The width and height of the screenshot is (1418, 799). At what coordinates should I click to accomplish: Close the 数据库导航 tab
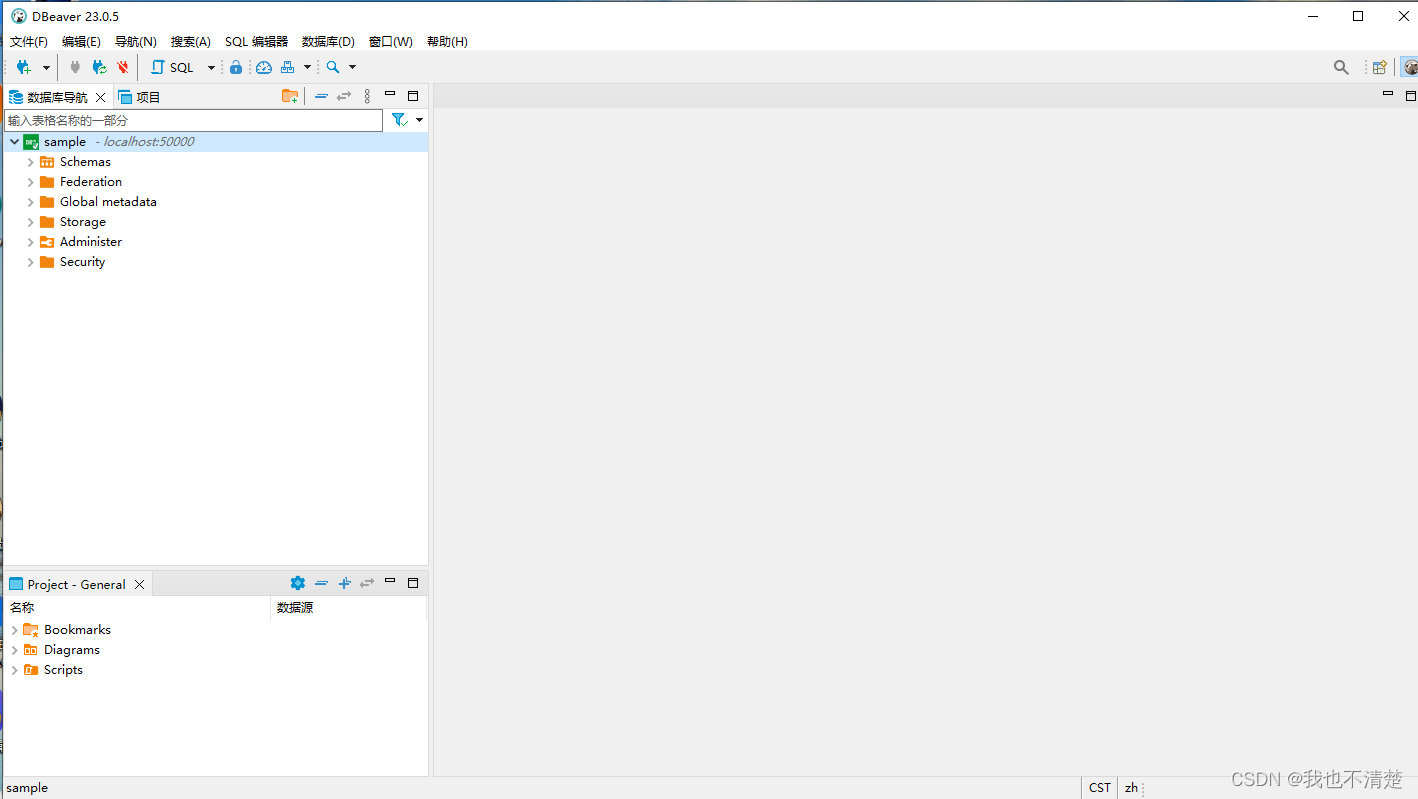(x=100, y=97)
